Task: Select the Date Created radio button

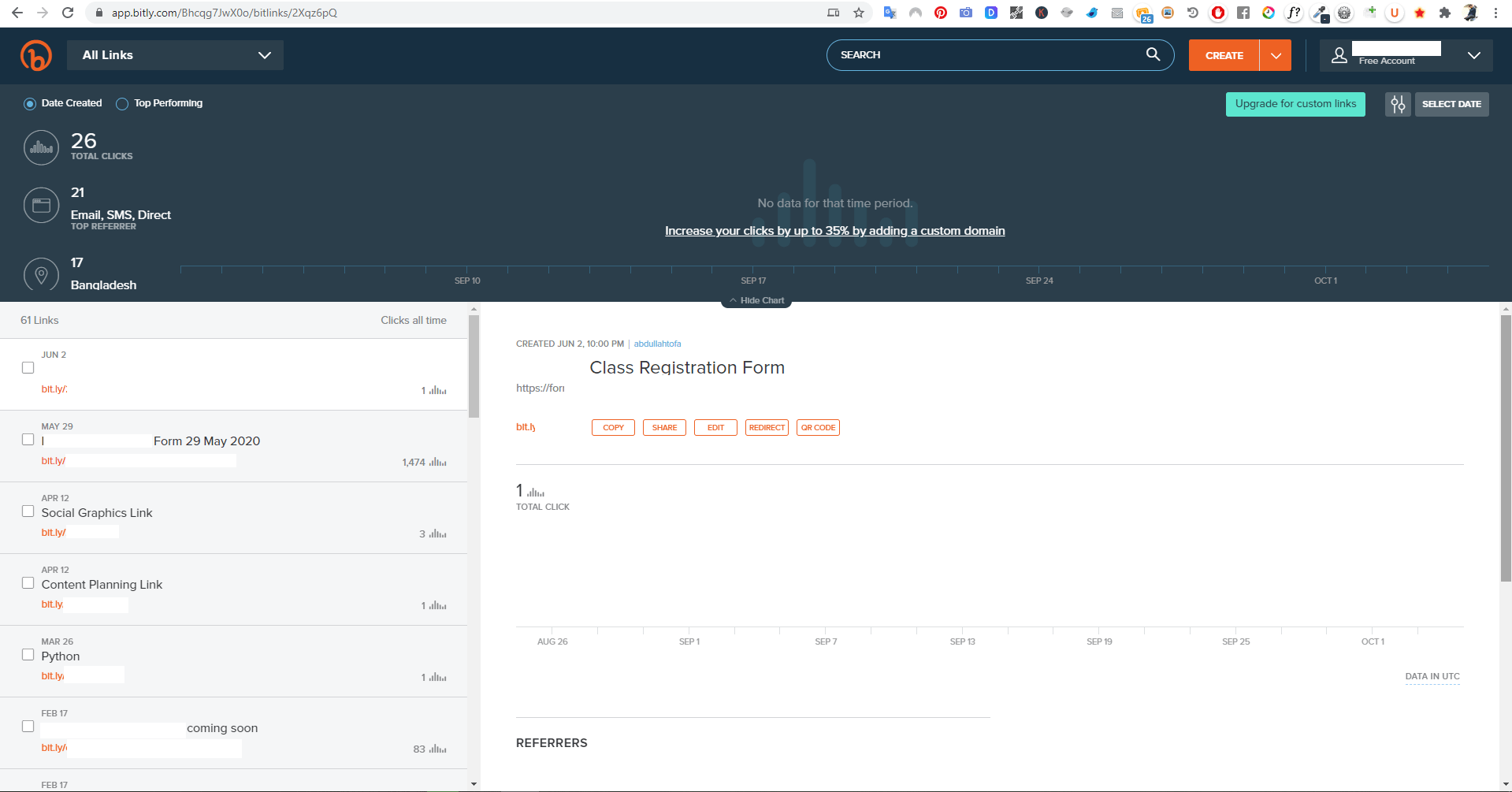Action: [x=29, y=103]
